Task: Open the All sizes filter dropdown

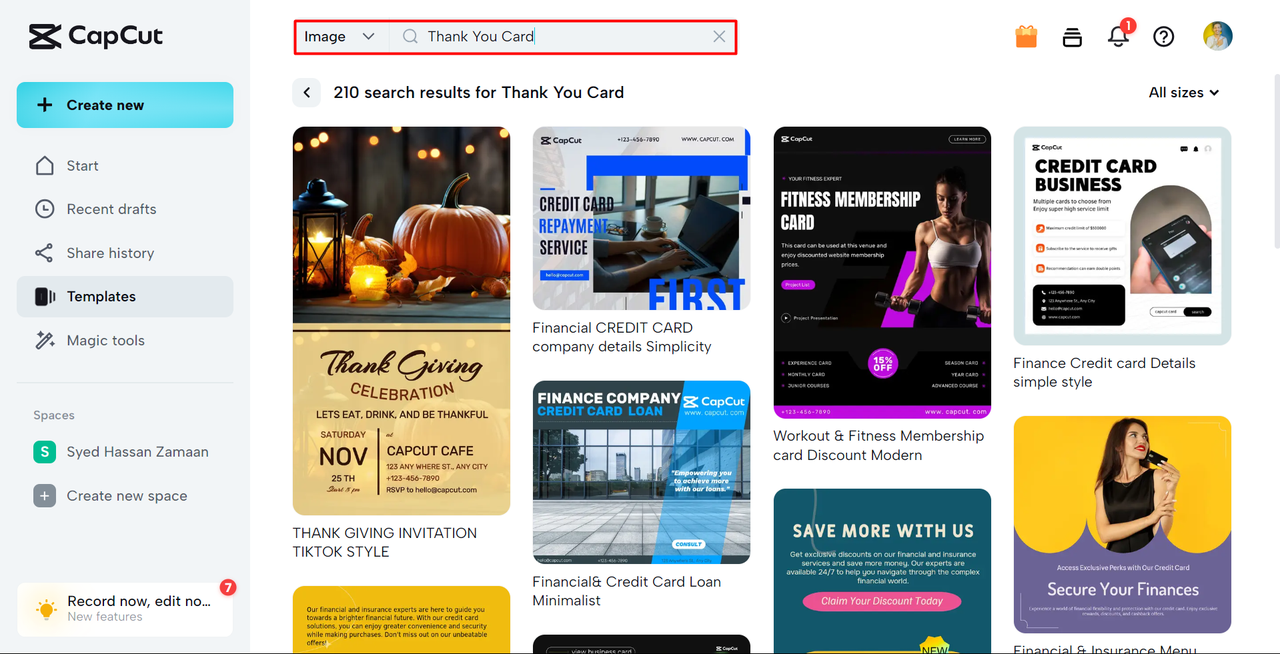Action: pos(1184,92)
